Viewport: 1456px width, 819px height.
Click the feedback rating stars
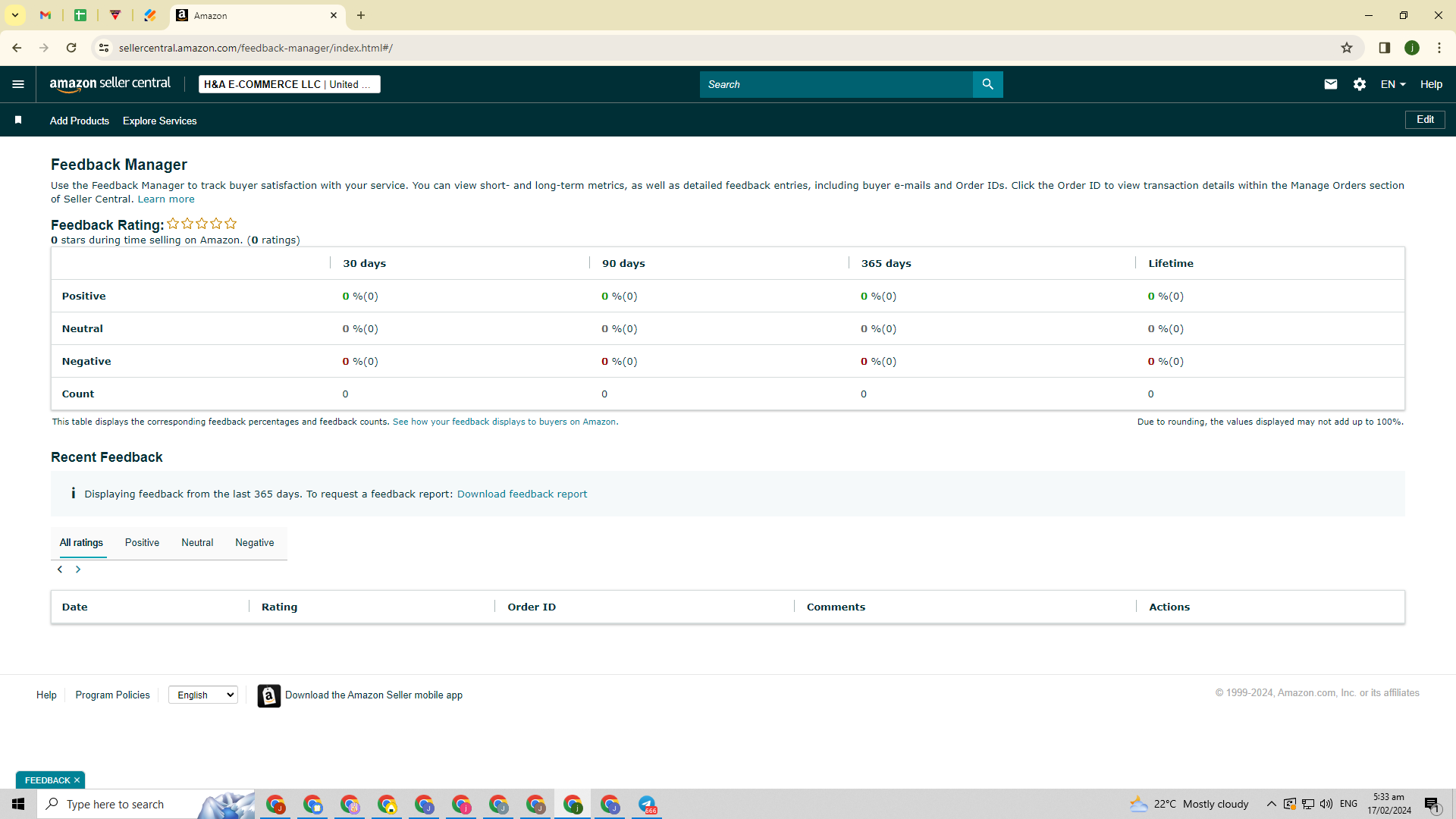[x=202, y=224]
